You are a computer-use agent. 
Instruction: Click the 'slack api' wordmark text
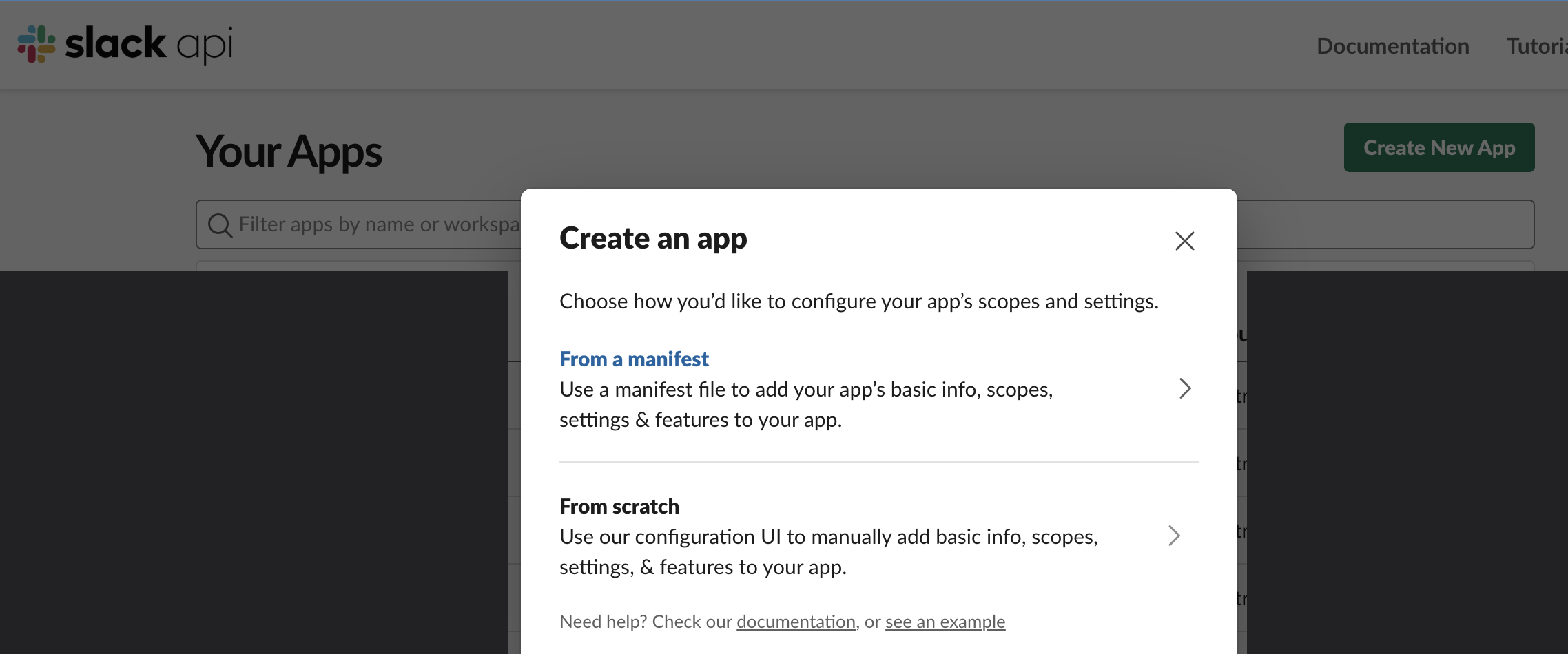tap(149, 44)
